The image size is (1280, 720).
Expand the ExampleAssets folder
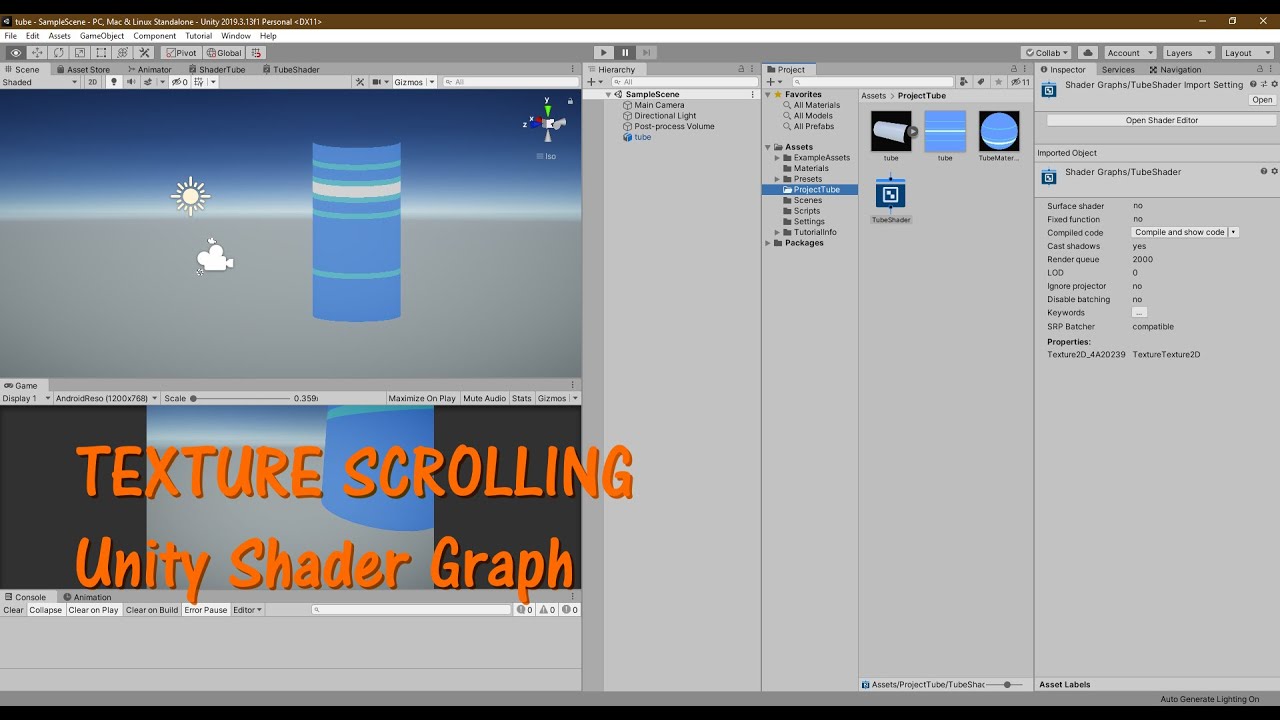point(777,158)
